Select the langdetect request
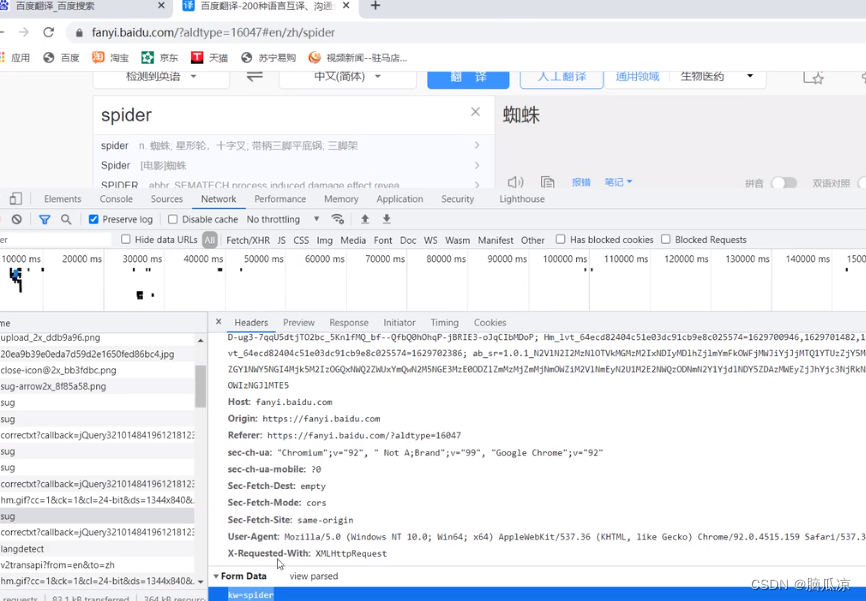Viewport: 866px width, 601px height. [97, 549]
